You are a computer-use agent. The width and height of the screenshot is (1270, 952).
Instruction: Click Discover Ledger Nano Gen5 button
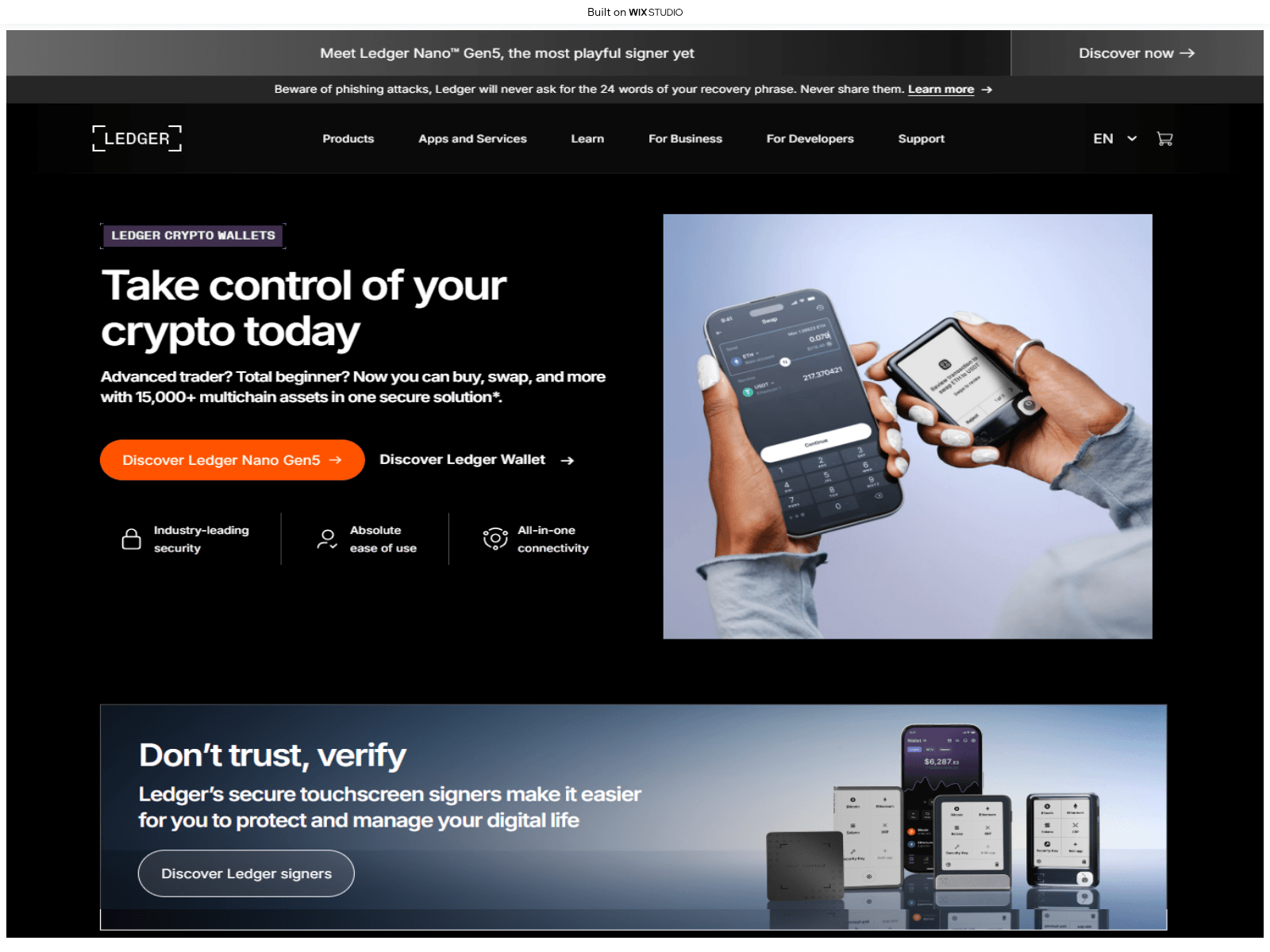click(x=232, y=460)
